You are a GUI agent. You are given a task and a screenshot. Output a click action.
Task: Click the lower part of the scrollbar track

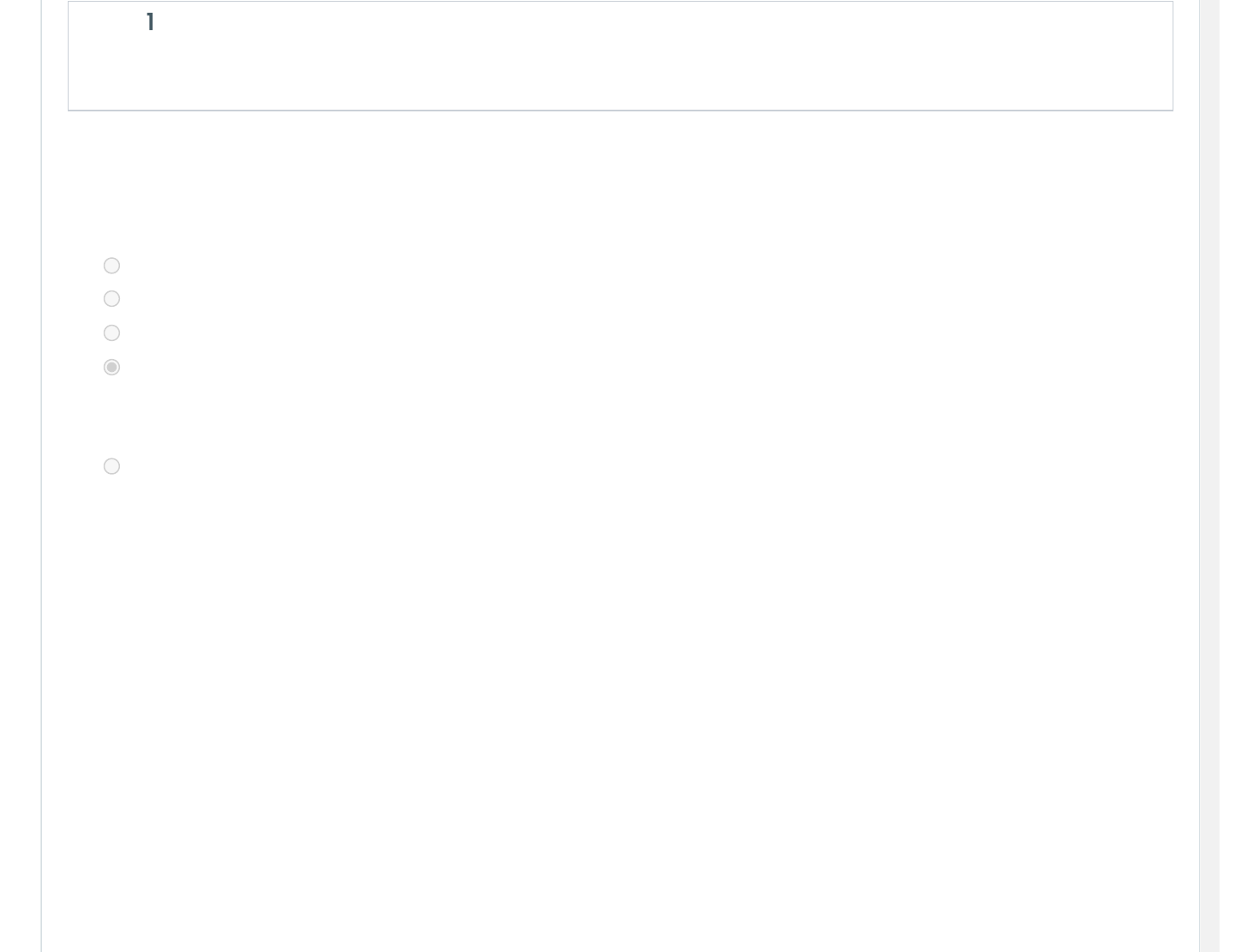[x=1209, y=814]
